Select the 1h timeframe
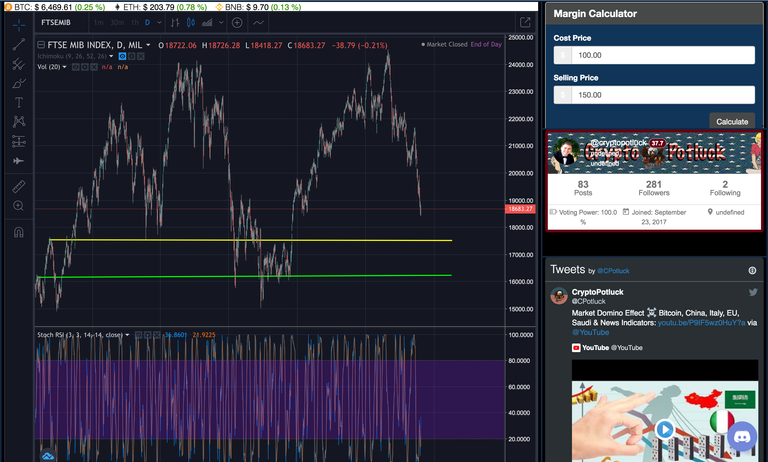768x462 pixels. click(134, 22)
